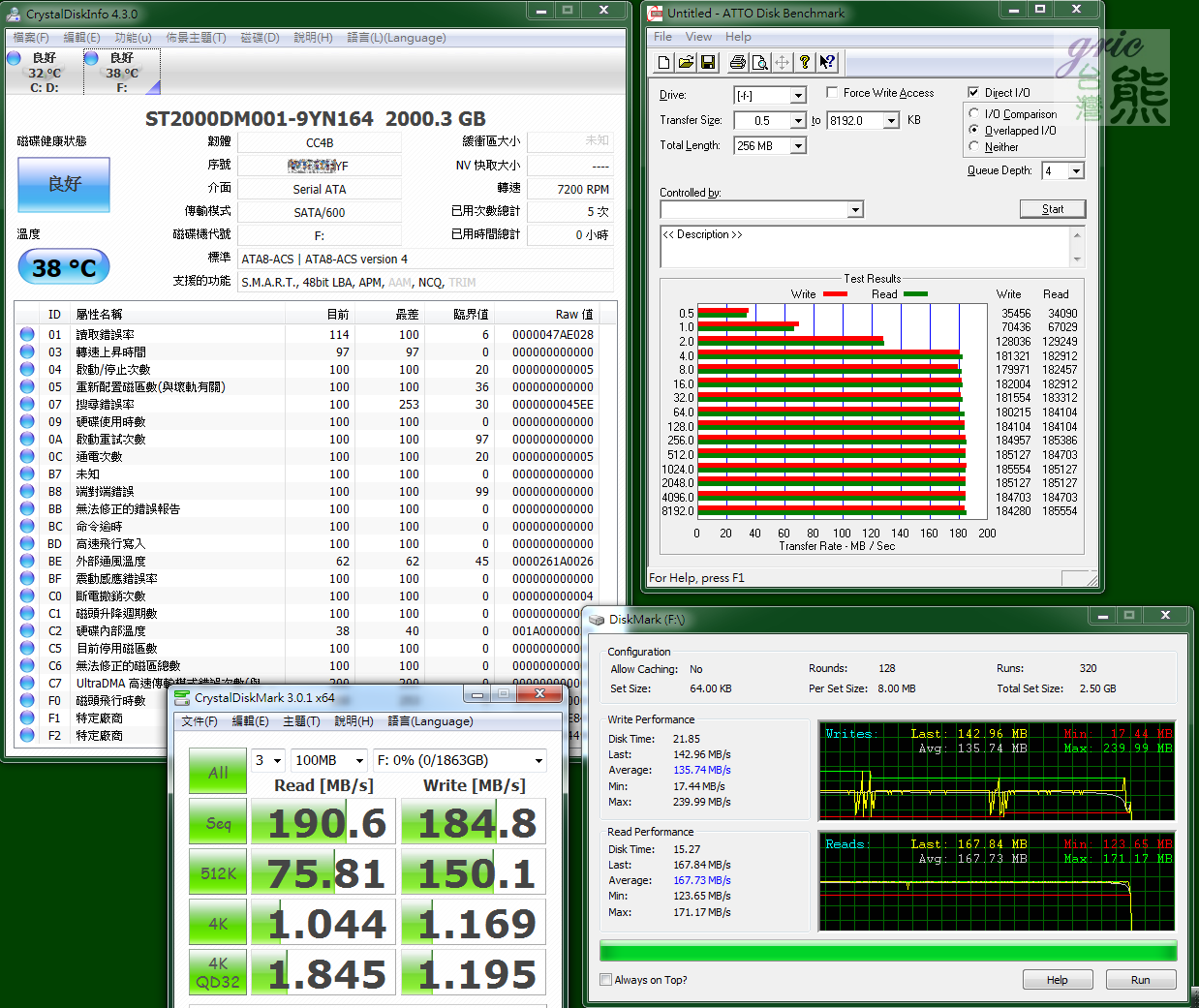
Task: Click the blue status orb for attribute BE
Action: tap(27, 561)
